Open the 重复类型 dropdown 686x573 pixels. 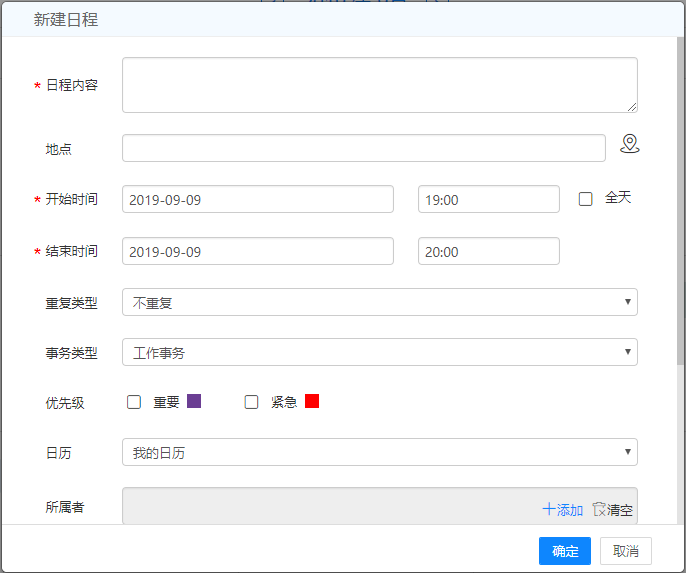[x=379, y=302]
